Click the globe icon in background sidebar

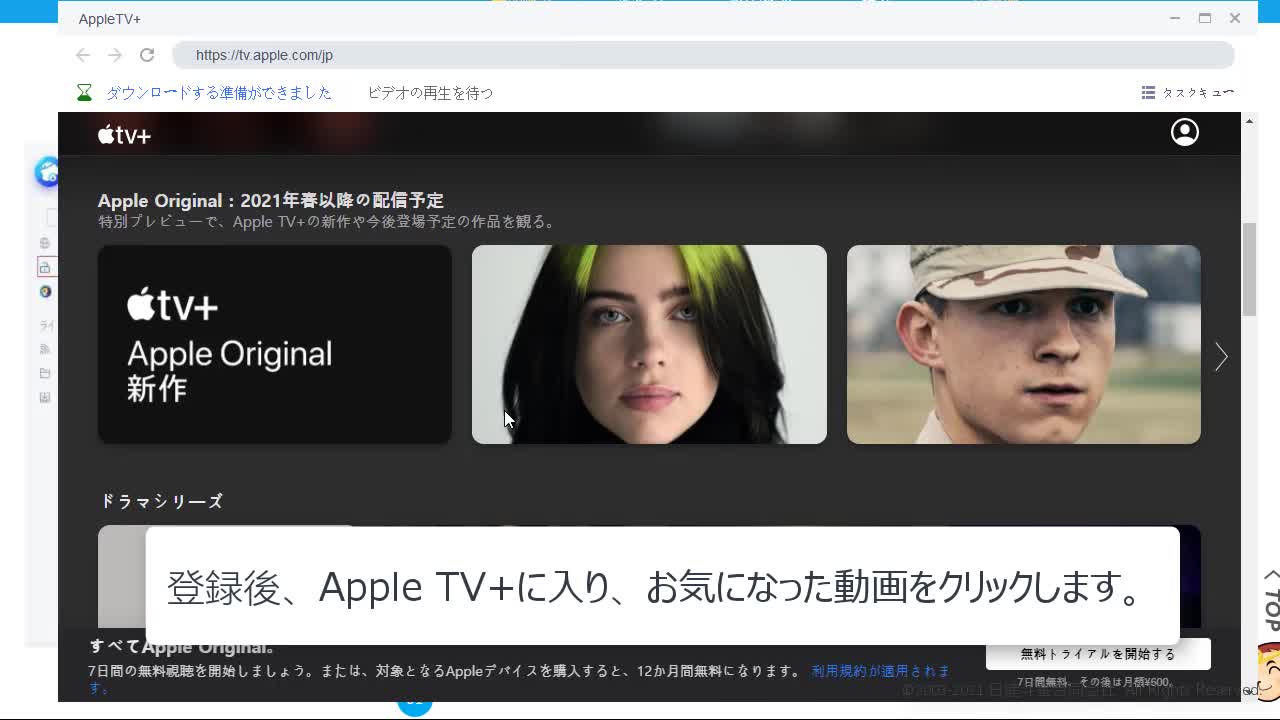click(x=44, y=243)
